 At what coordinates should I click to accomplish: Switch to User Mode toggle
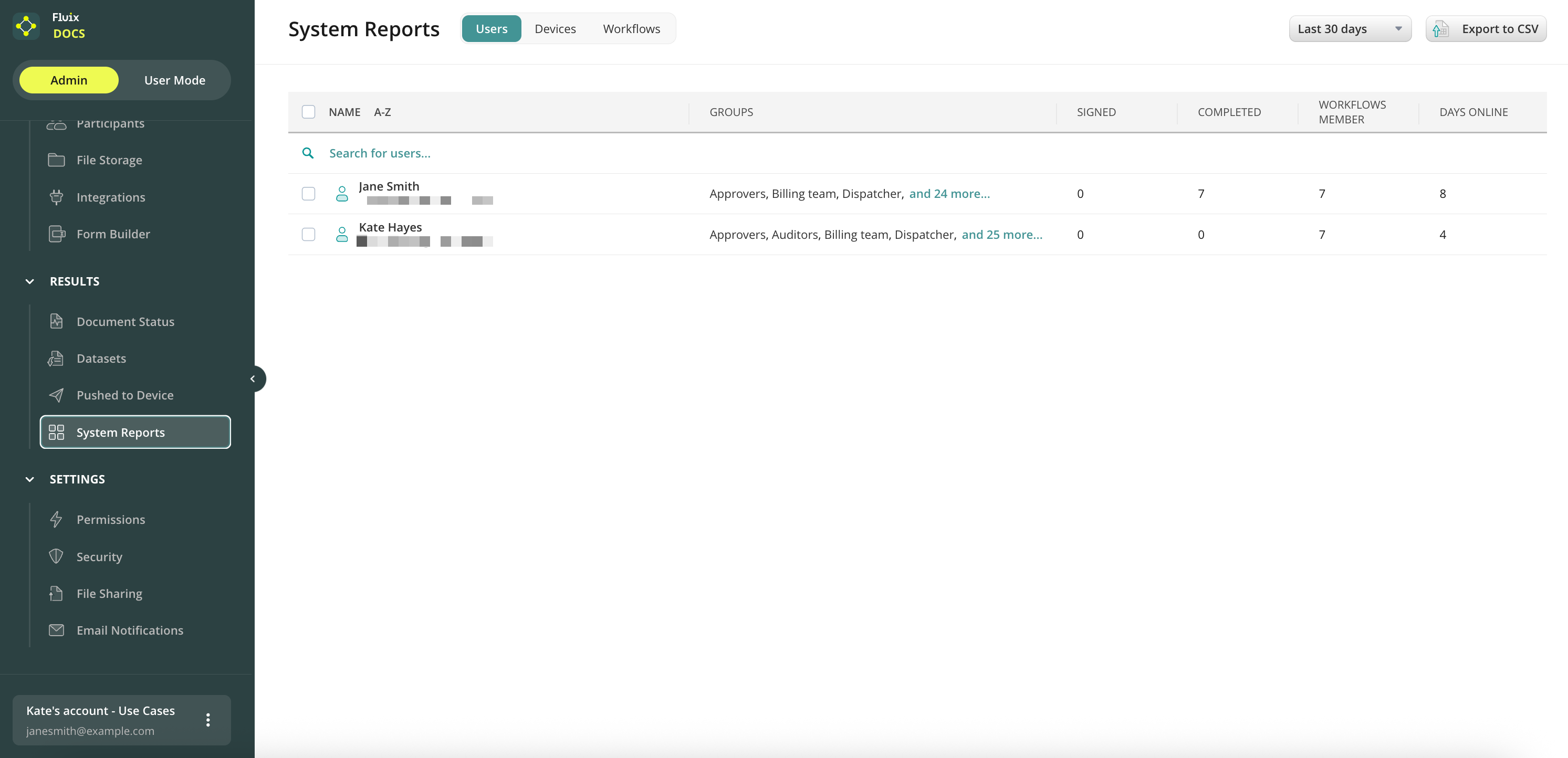(175, 80)
